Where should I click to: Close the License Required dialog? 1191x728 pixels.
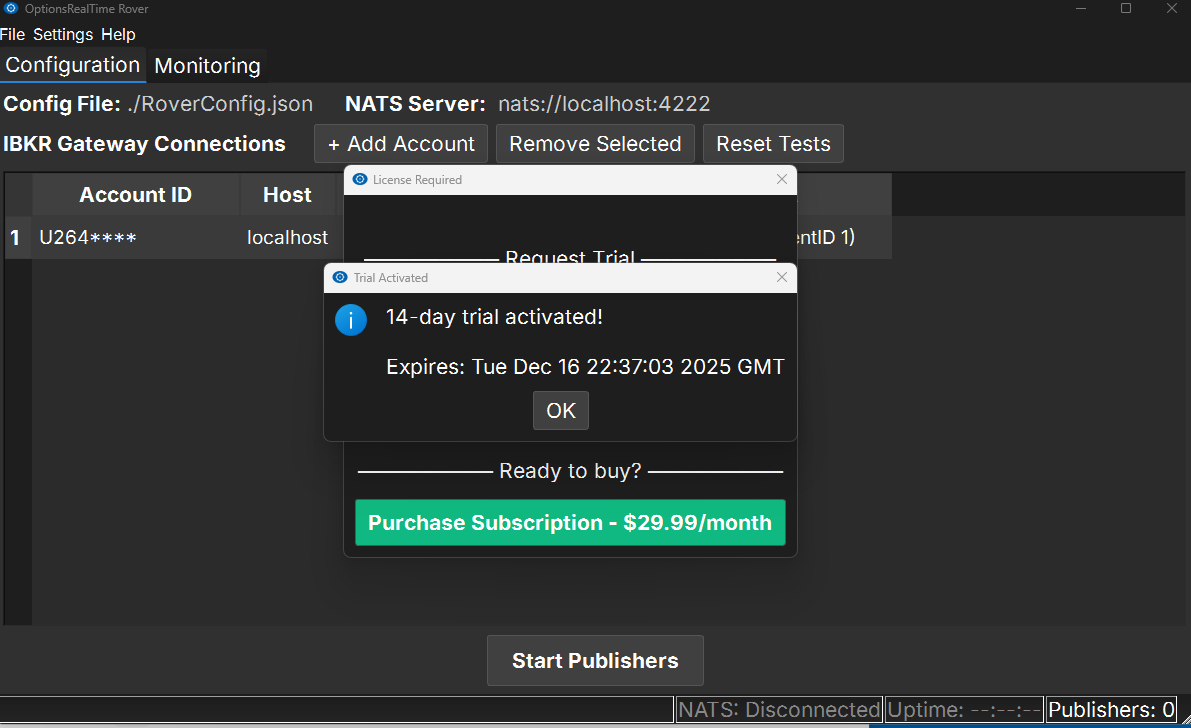782,180
